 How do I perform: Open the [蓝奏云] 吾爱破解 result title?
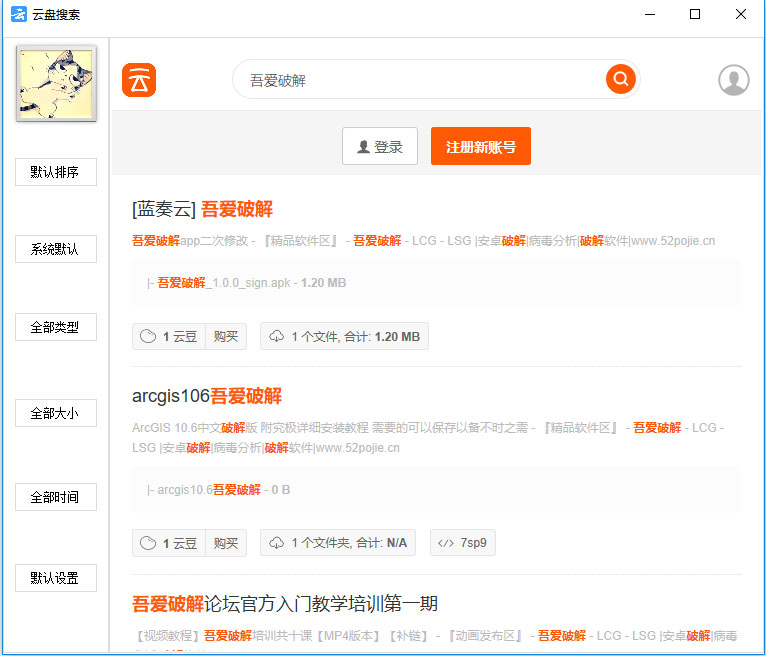tap(202, 209)
